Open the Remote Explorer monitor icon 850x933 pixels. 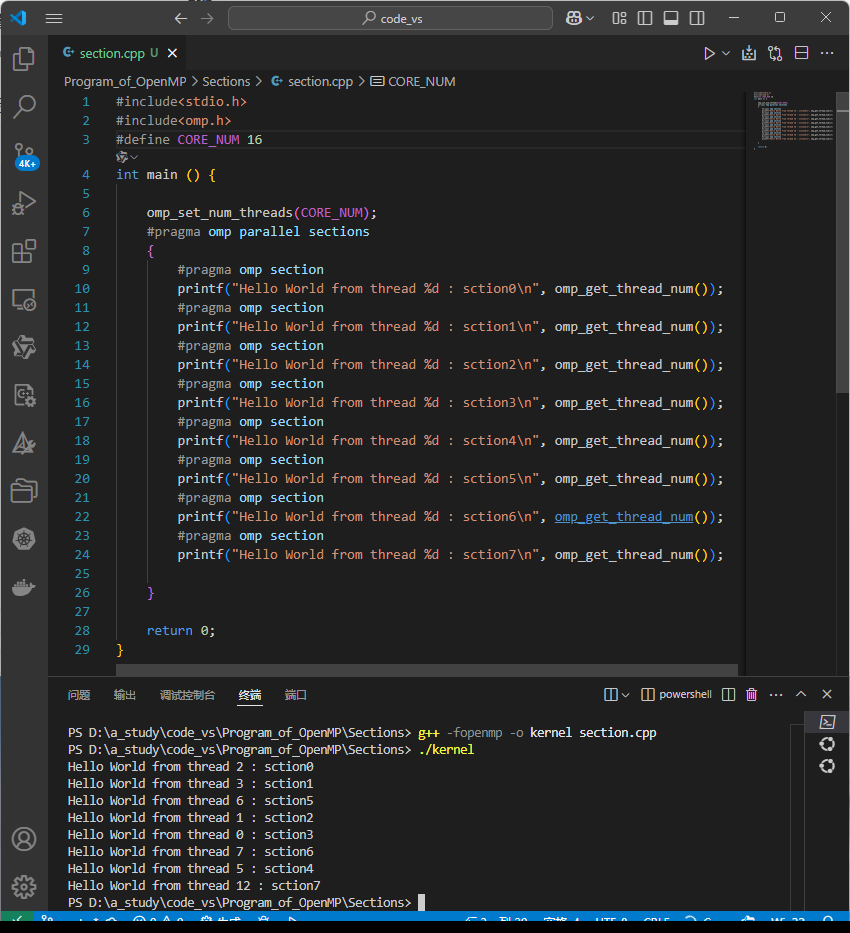tap(24, 299)
